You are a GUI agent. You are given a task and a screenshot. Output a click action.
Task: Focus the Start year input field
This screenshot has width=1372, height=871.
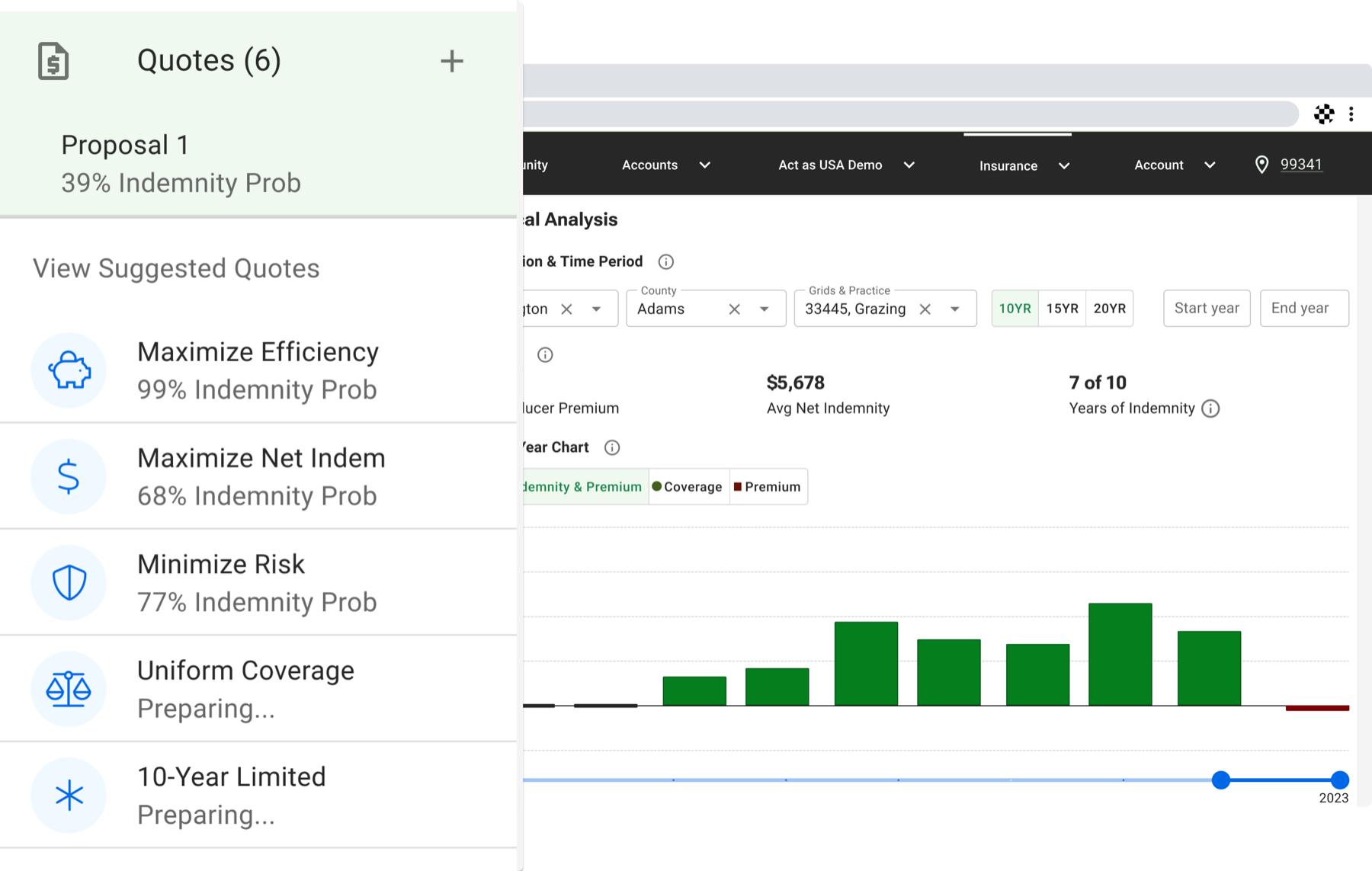pyautogui.click(x=1207, y=309)
